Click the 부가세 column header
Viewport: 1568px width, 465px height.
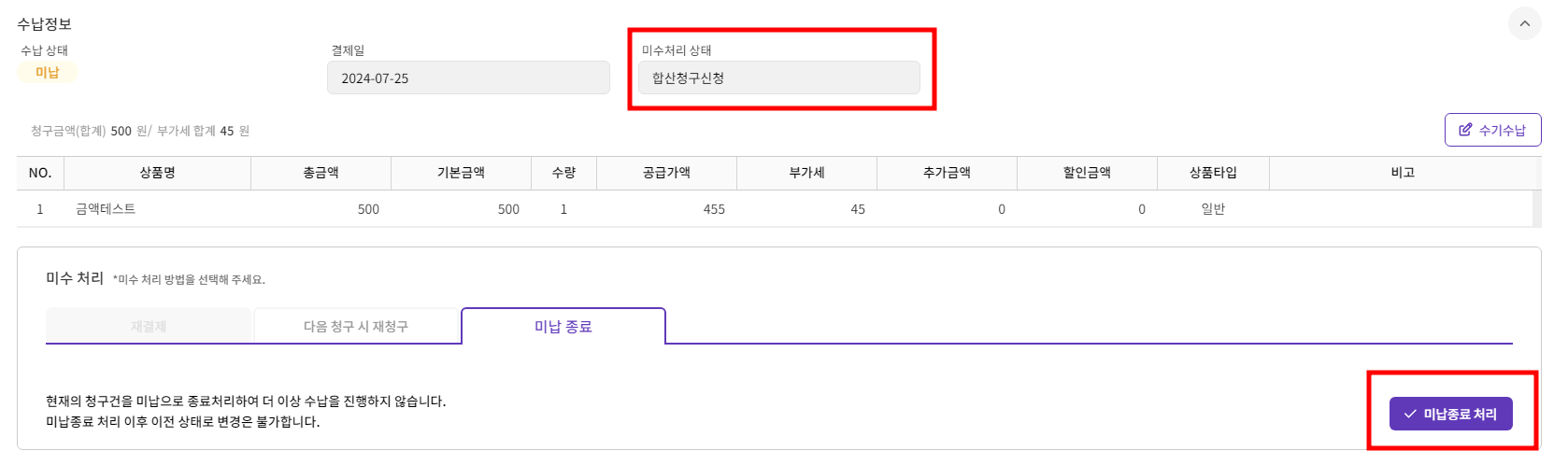click(x=806, y=173)
